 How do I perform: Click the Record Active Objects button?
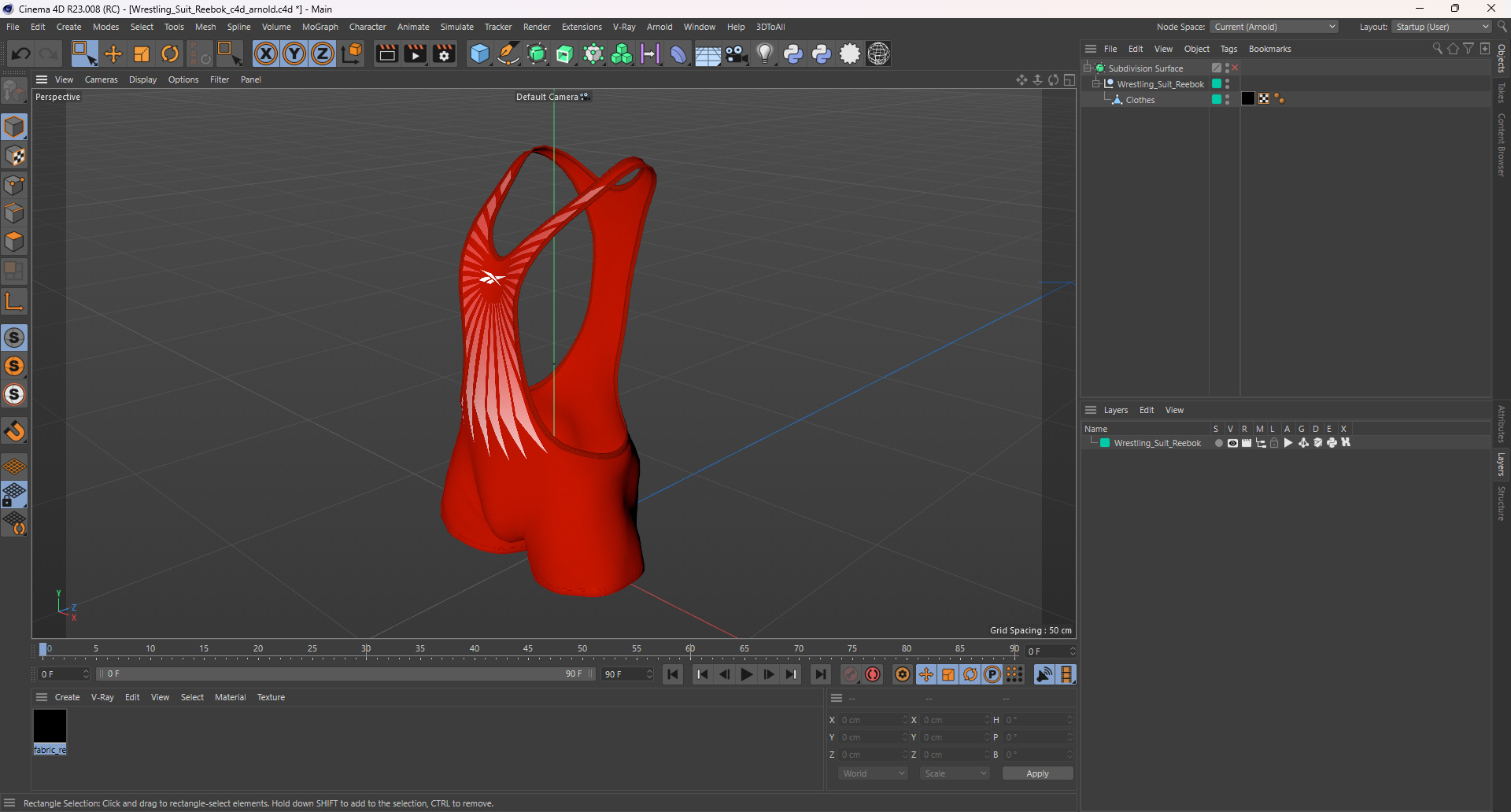point(851,674)
